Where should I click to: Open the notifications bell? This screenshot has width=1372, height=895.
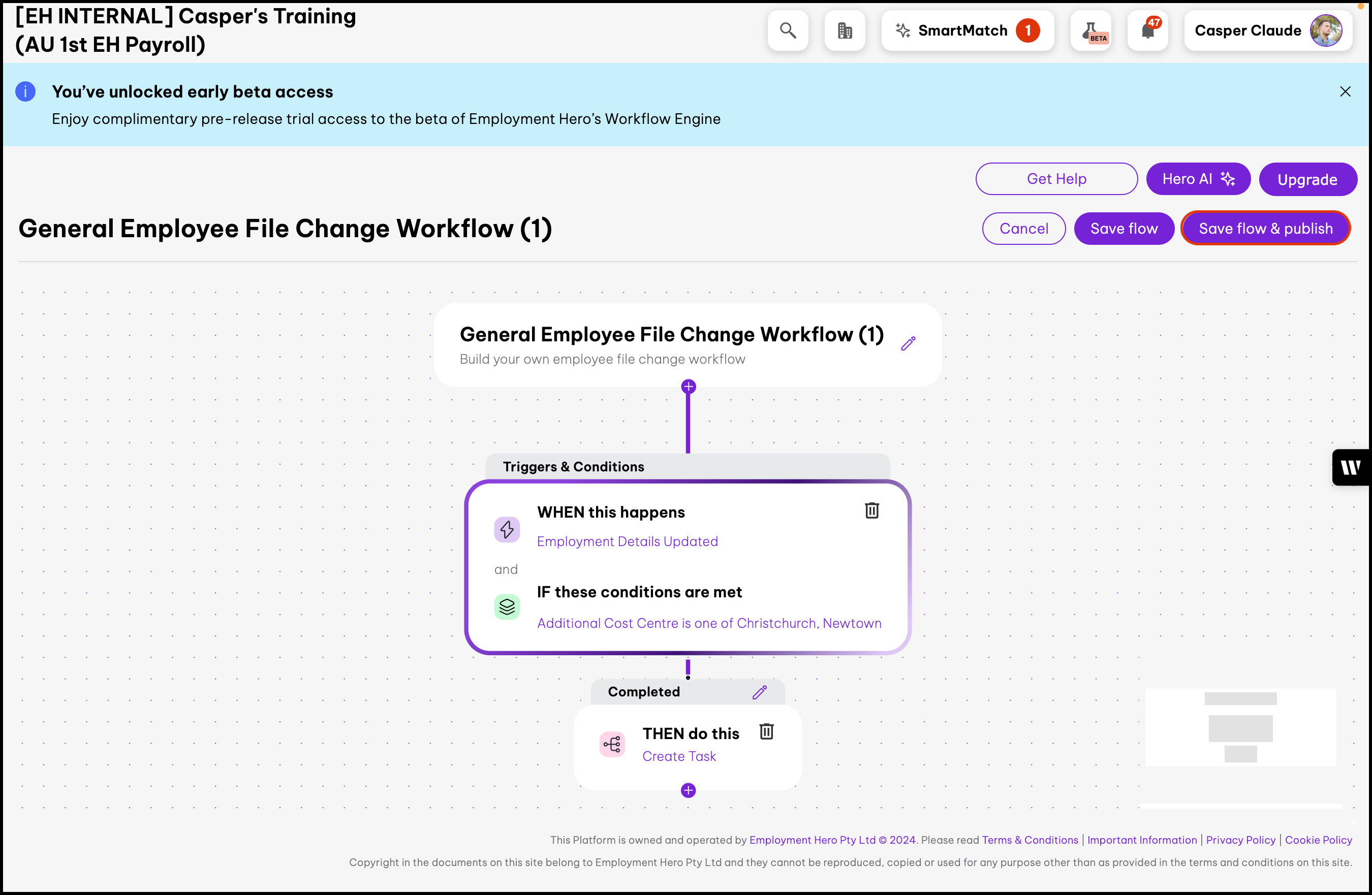tap(1147, 30)
